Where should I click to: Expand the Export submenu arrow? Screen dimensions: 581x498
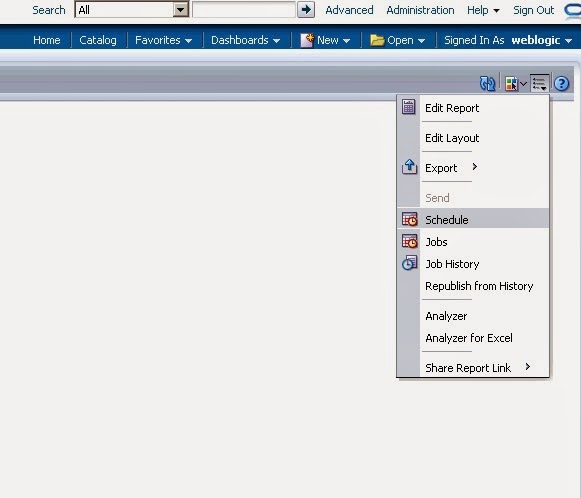[475, 167]
